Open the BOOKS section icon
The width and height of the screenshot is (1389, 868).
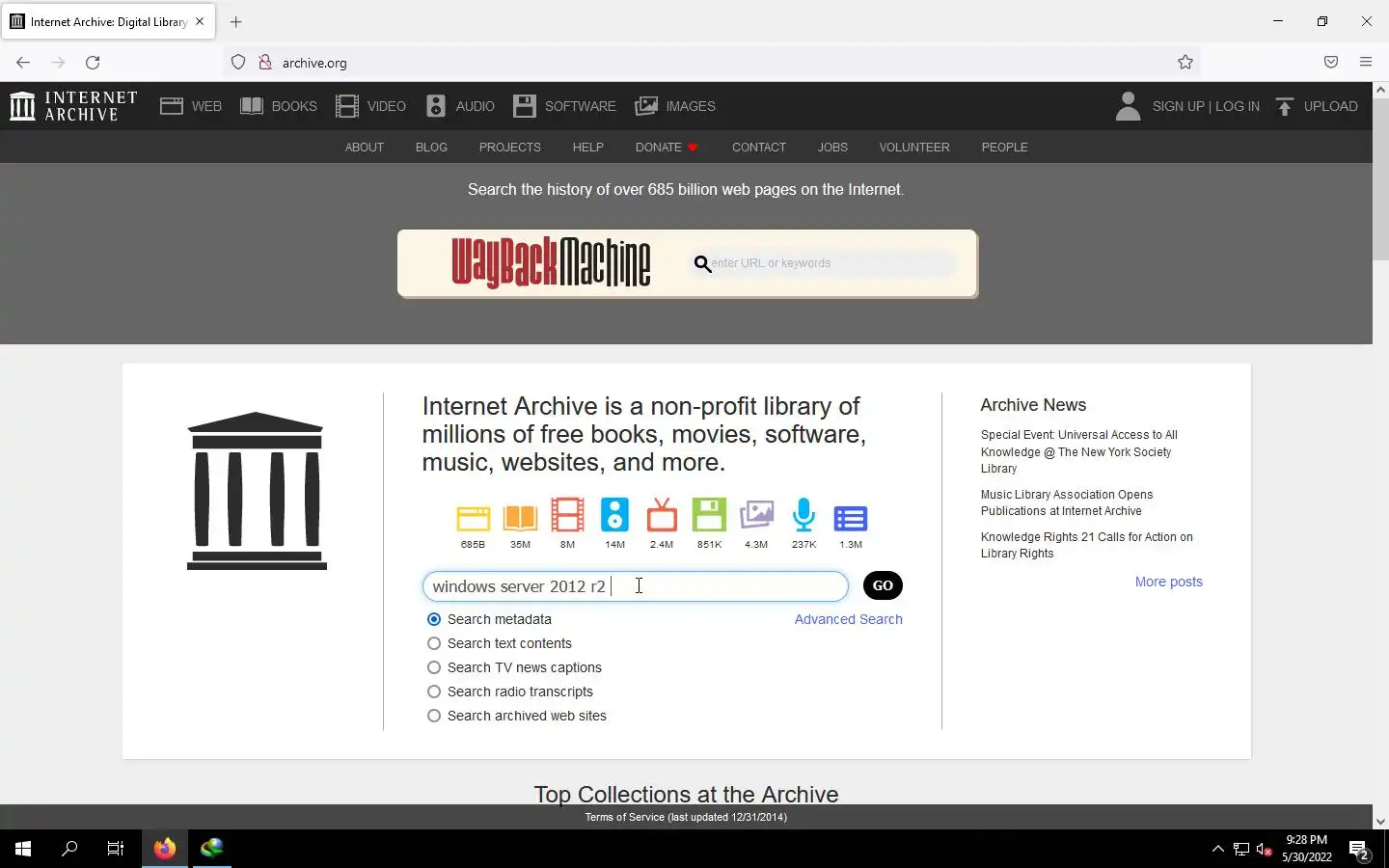252,106
